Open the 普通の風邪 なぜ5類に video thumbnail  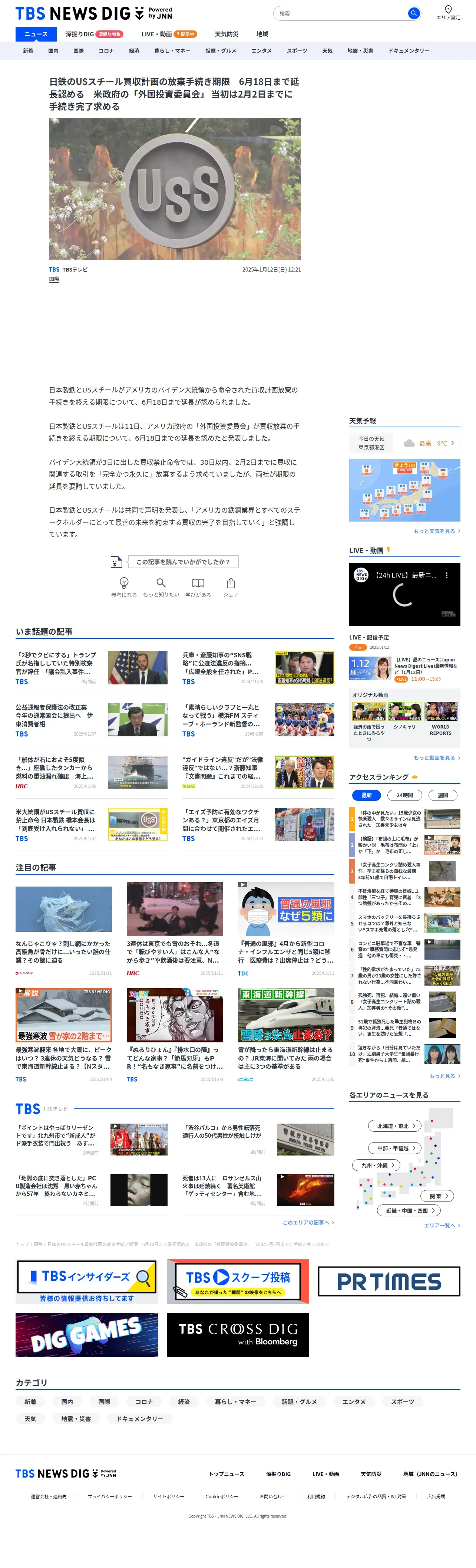[x=285, y=909]
